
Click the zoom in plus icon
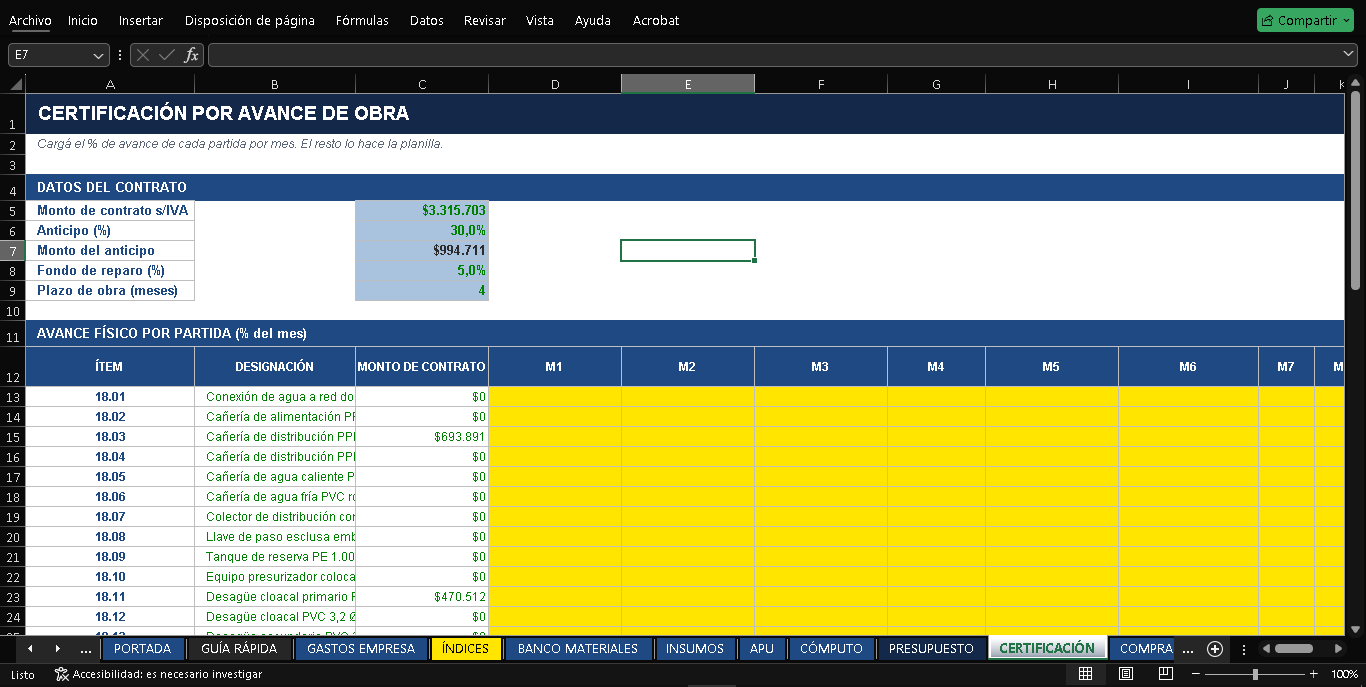(1313, 675)
